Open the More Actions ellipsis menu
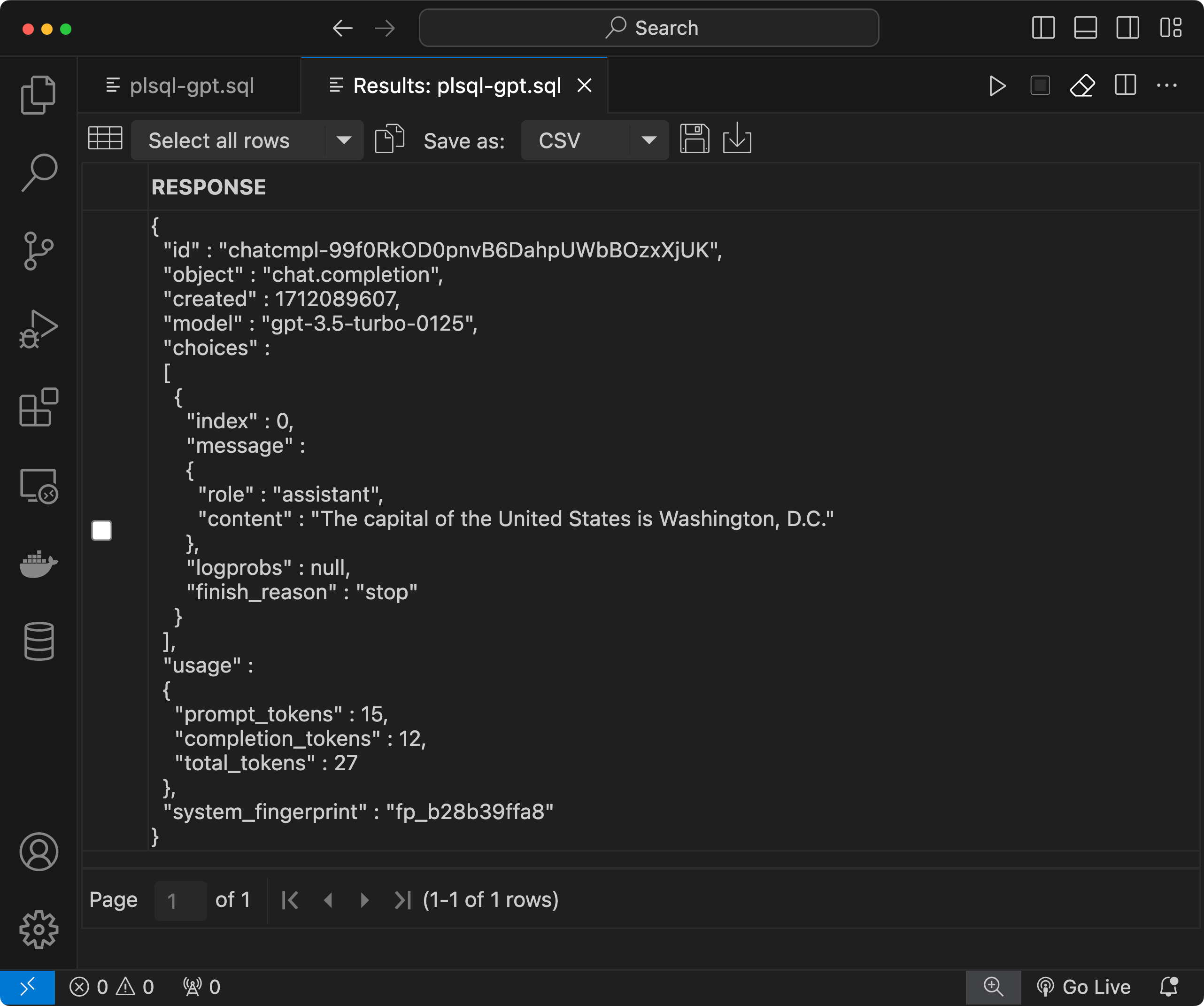Viewport: 1204px width, 1006px height. coord(1167,86)
